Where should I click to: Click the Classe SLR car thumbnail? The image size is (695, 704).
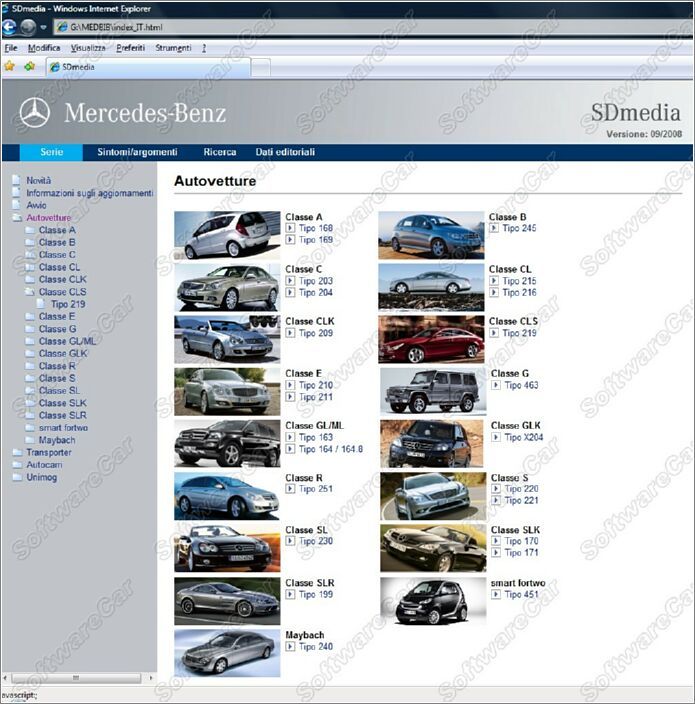pyautogui.click(x=227, y=601)
